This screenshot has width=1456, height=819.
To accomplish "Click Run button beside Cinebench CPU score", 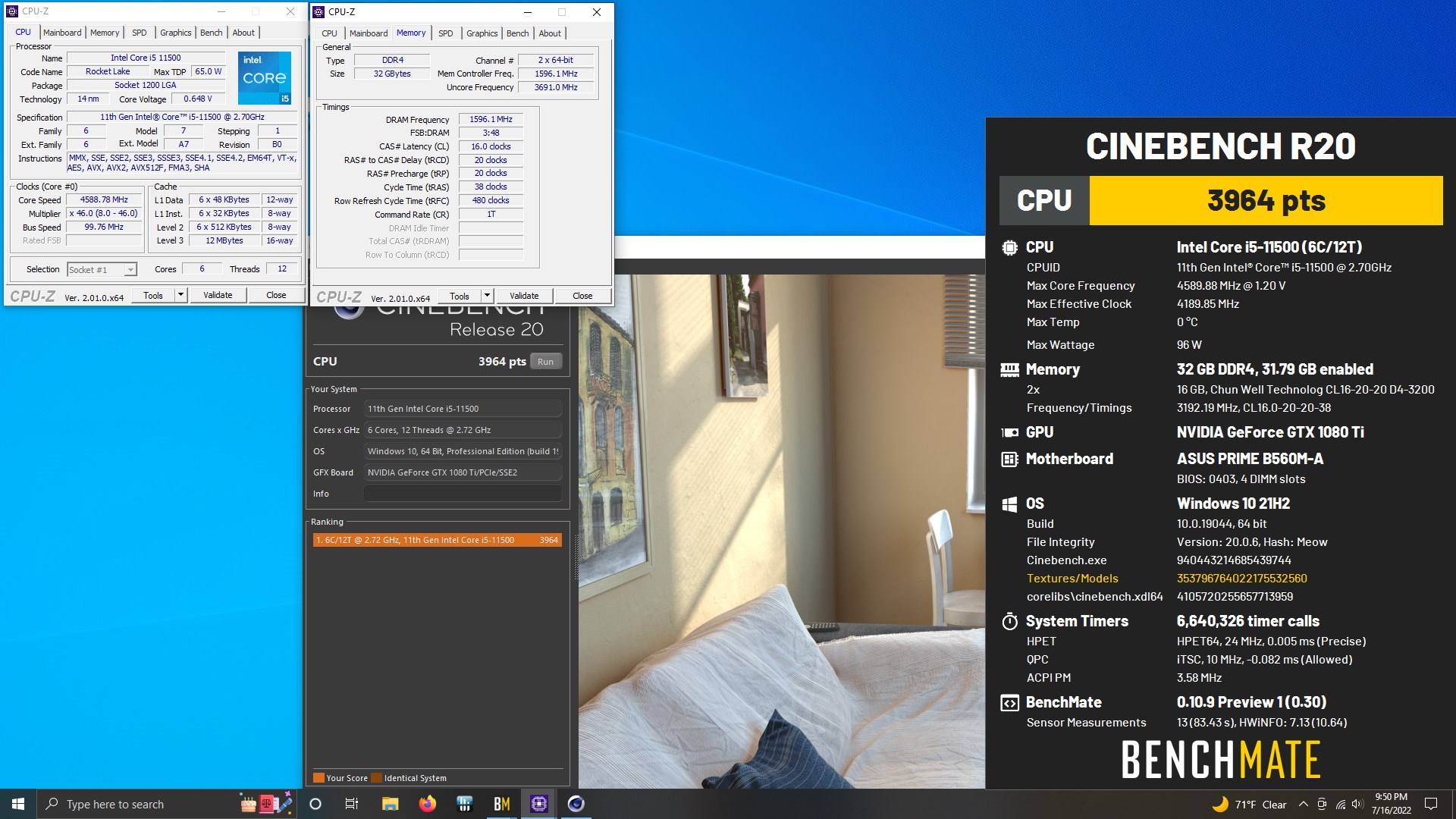I will tap(546, 362).
